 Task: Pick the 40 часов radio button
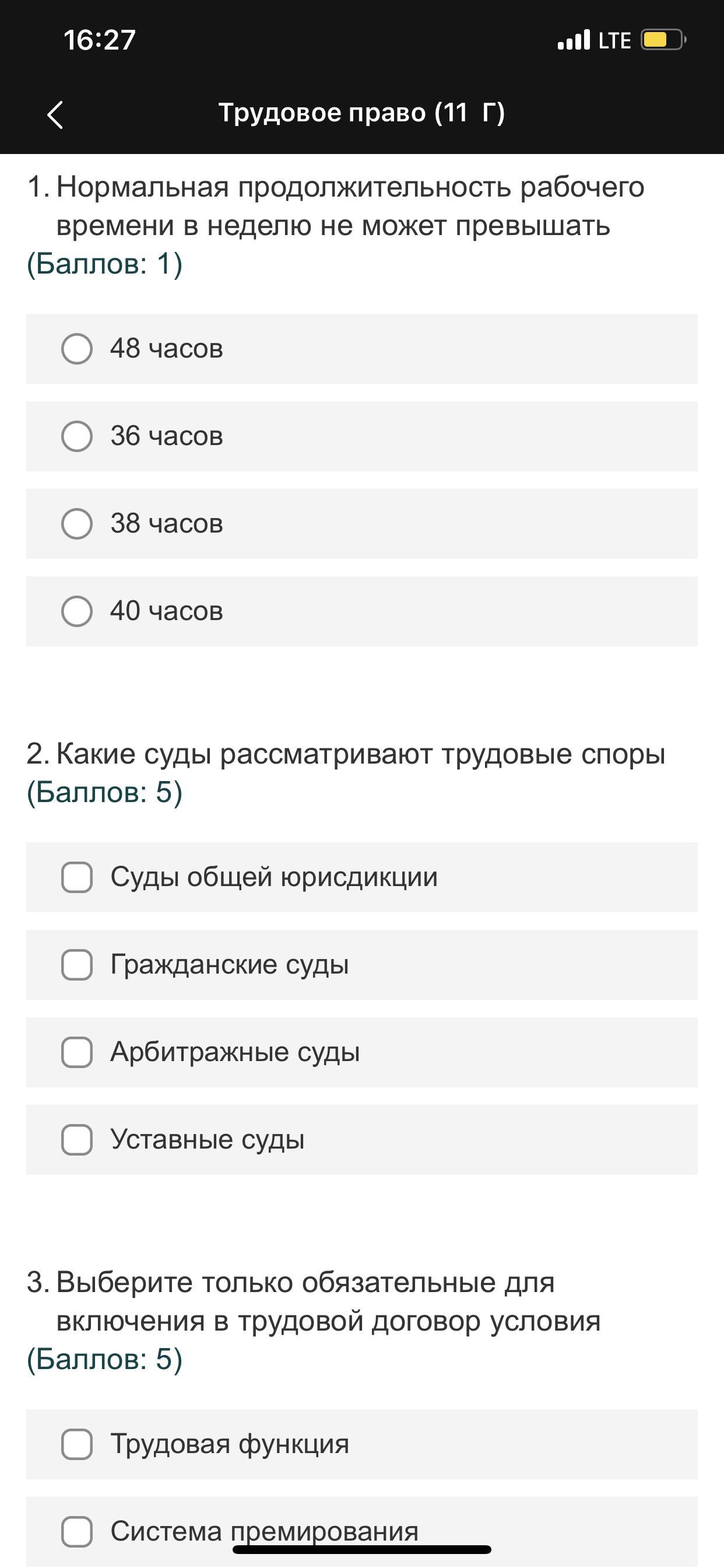pos(78,611)
